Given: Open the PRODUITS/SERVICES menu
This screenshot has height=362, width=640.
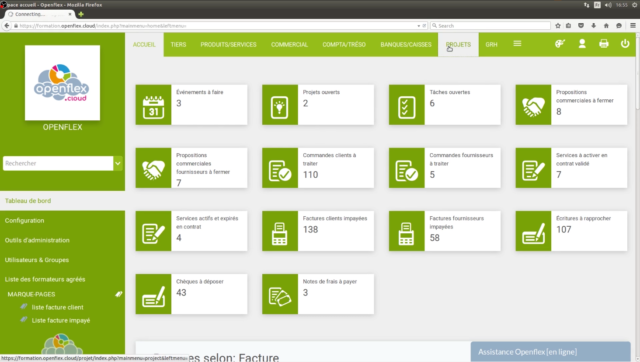Looking at the screenshot, I should coord(229,44).
